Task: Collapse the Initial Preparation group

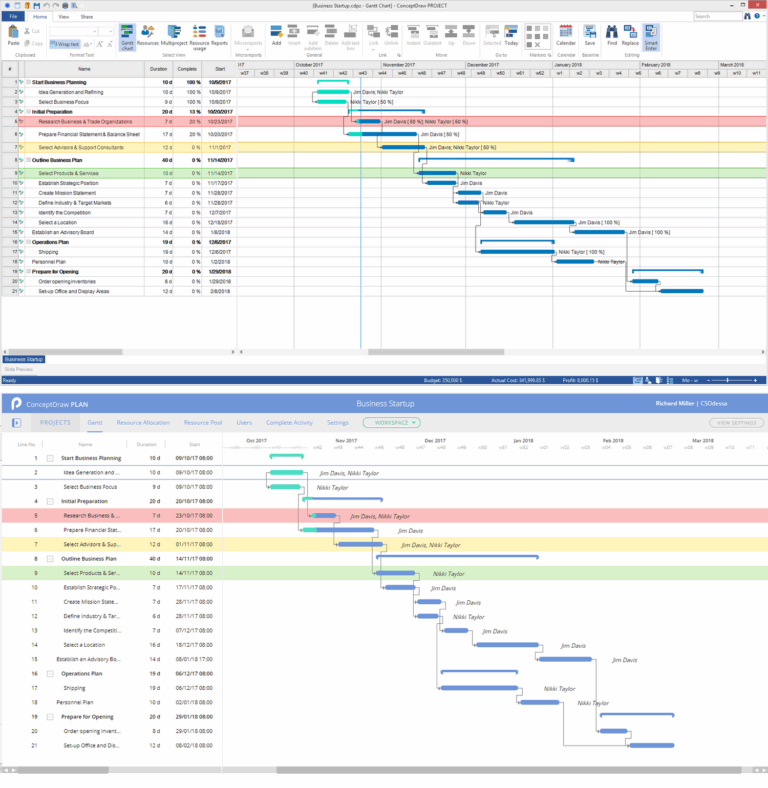Action: coord(29,112)
